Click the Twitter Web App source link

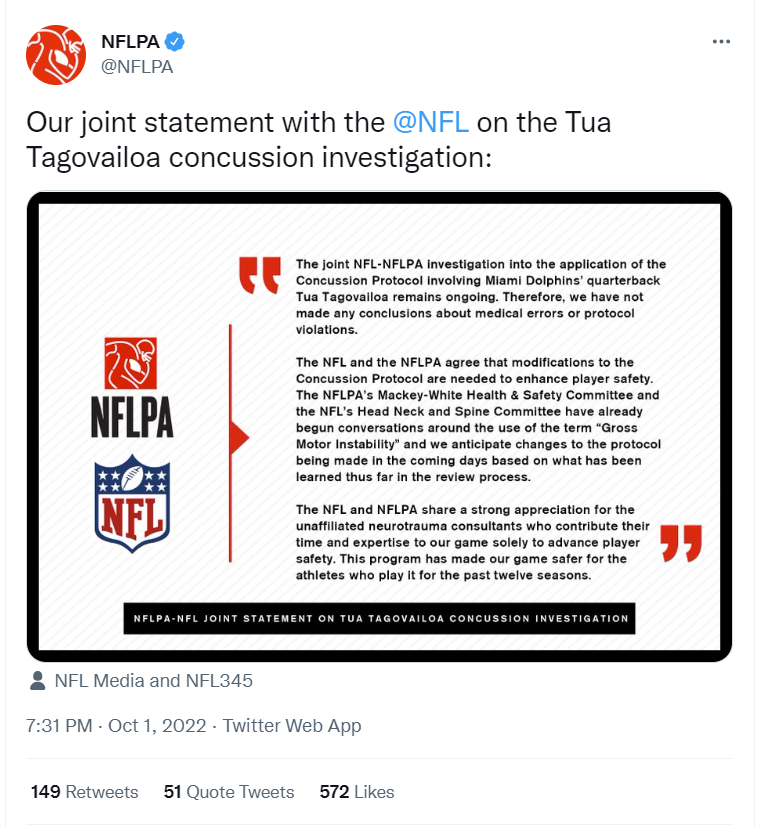pyautogui.click(x=292, y=726)
